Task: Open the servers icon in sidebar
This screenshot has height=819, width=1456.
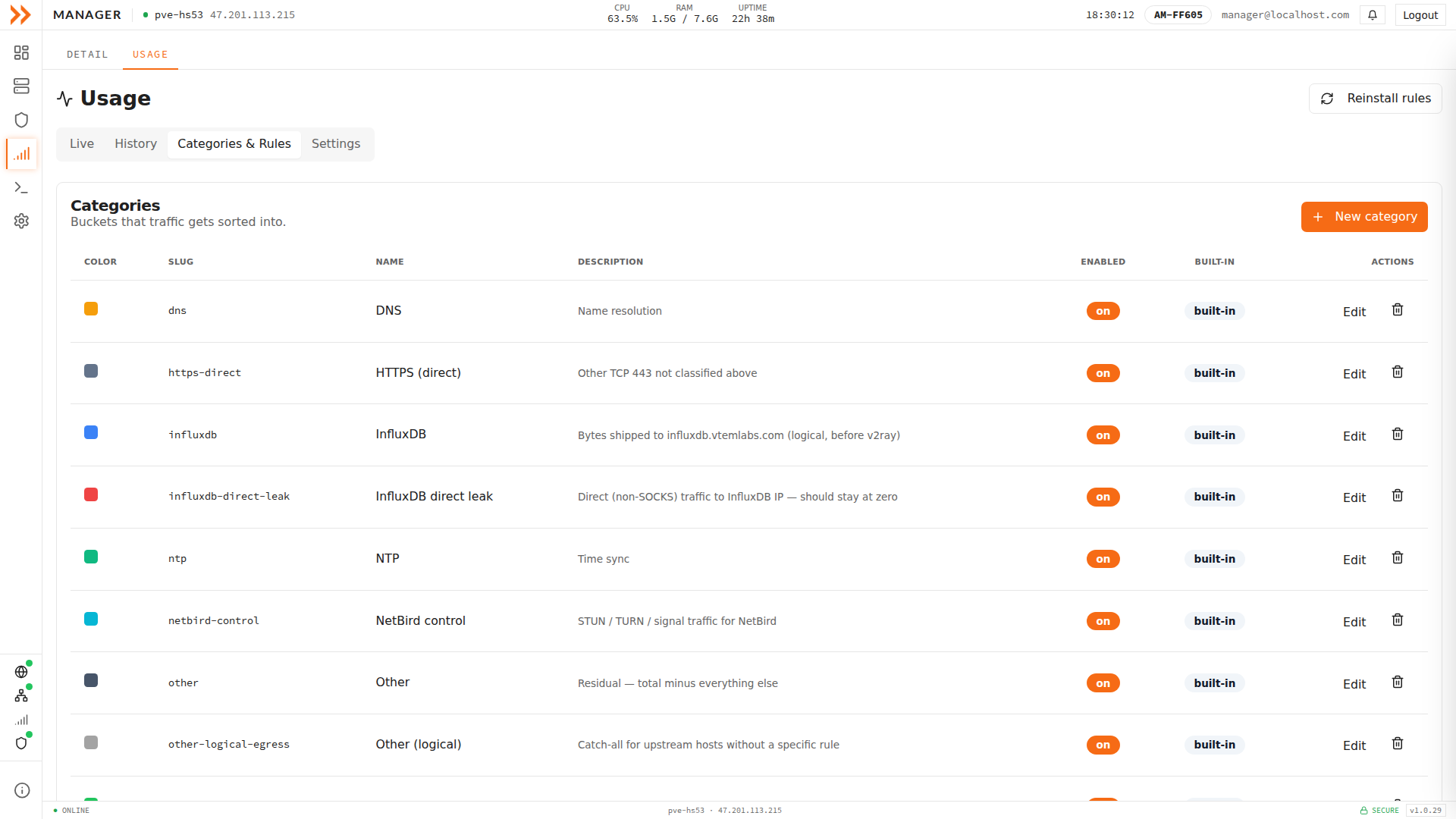Action: pyautogui.click(x=21, y=86)
